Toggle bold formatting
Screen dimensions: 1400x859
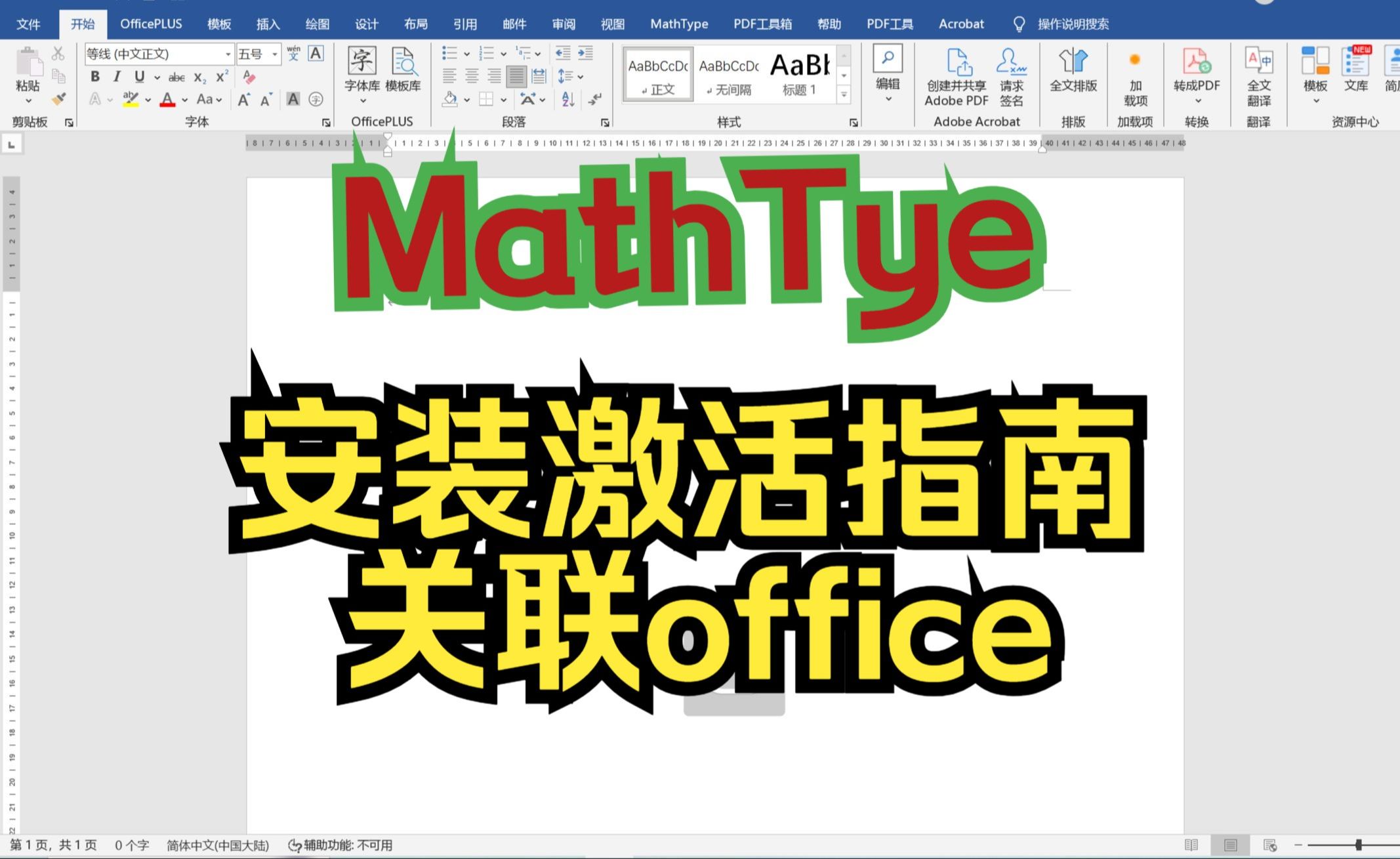click(95, 77)
